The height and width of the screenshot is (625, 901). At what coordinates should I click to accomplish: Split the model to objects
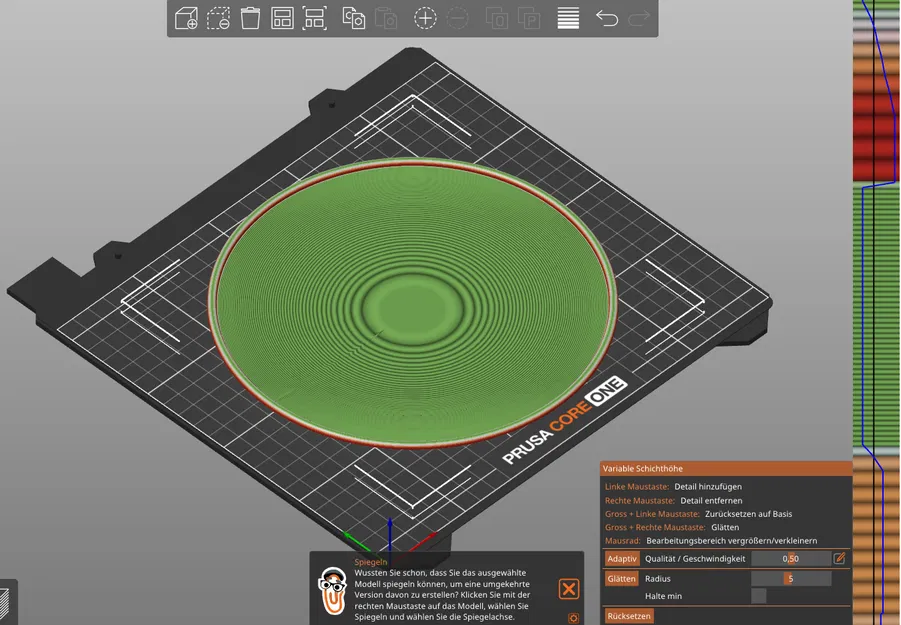[x=497, y=18]
